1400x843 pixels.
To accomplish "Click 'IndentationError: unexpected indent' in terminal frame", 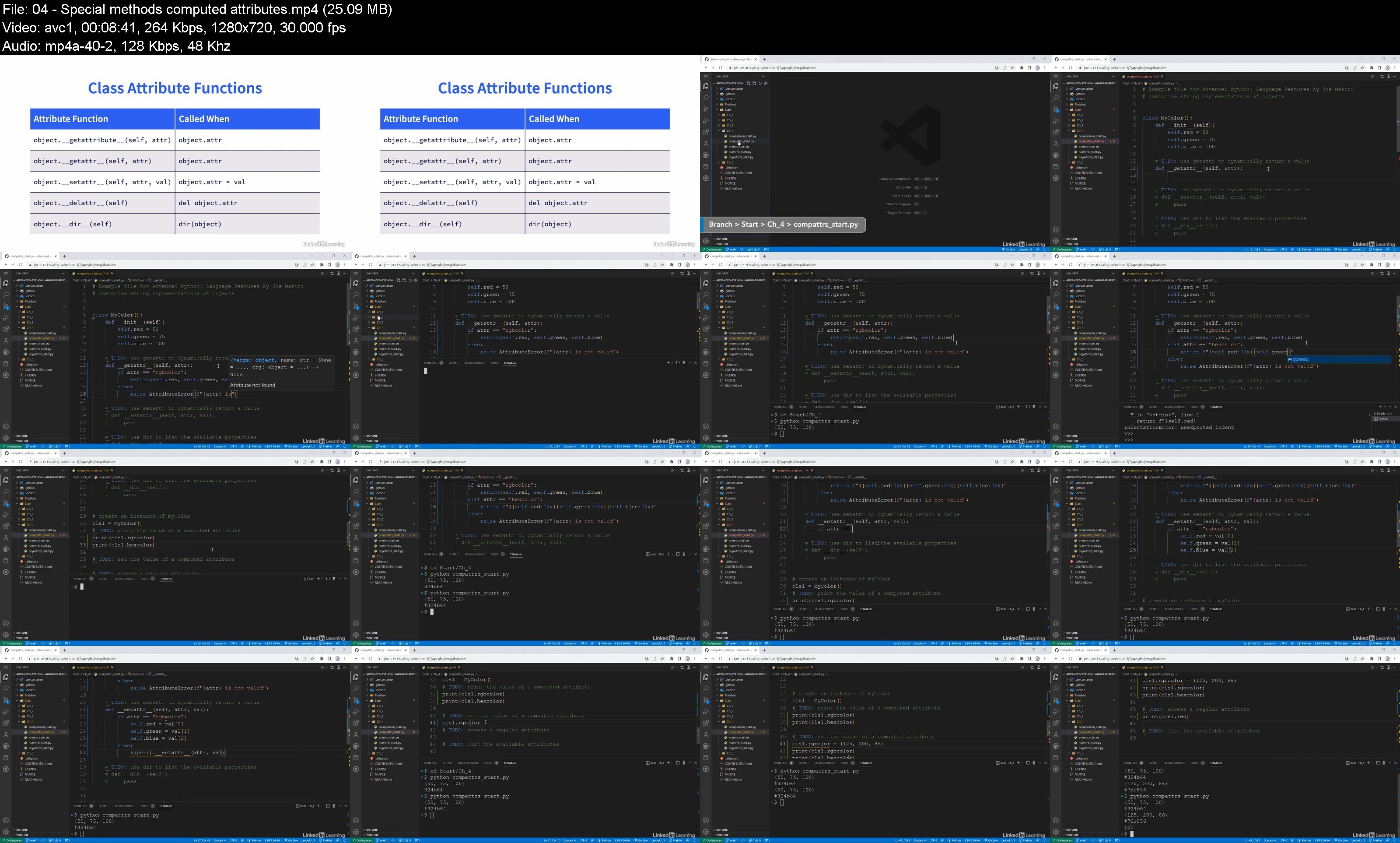I will (x=1179, y=427).
